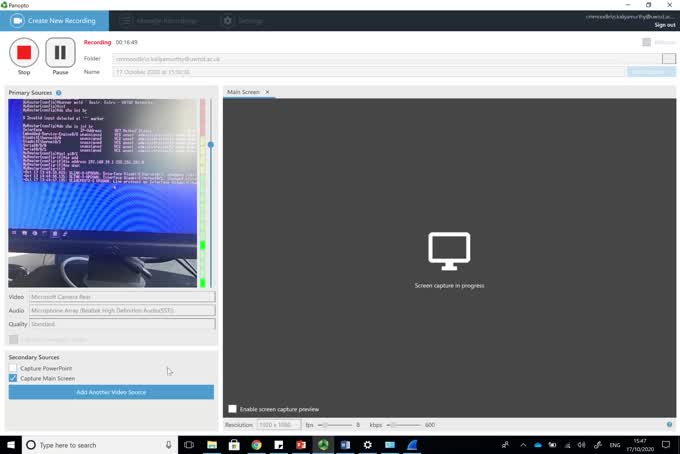Click the Sign out link
Viewport: 680px width, 454px height.
pos(664,25)
